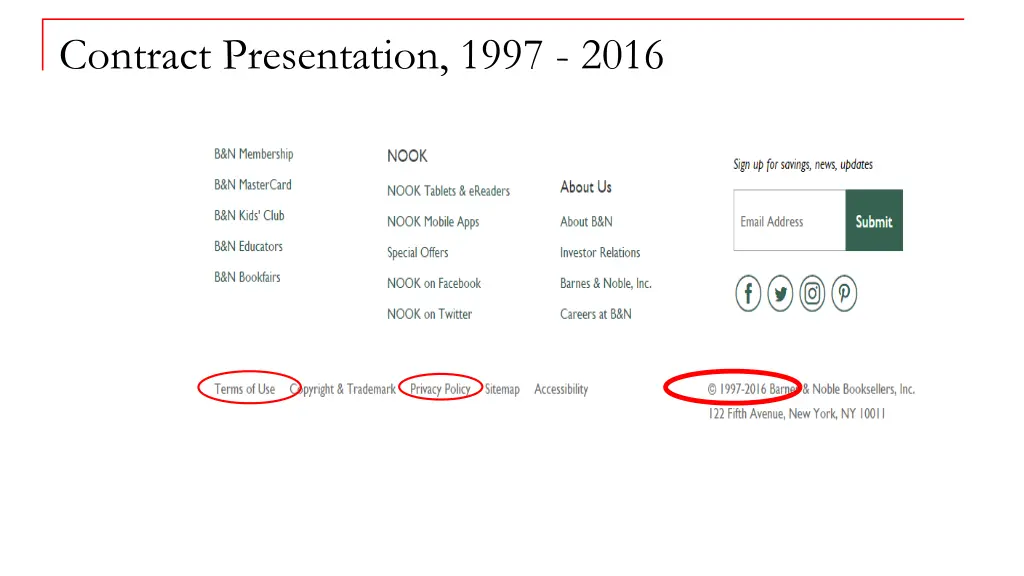This screenshot has width=1024, height=576.
Task: Open B&N Educators link
Action: (x=248, y=246)
